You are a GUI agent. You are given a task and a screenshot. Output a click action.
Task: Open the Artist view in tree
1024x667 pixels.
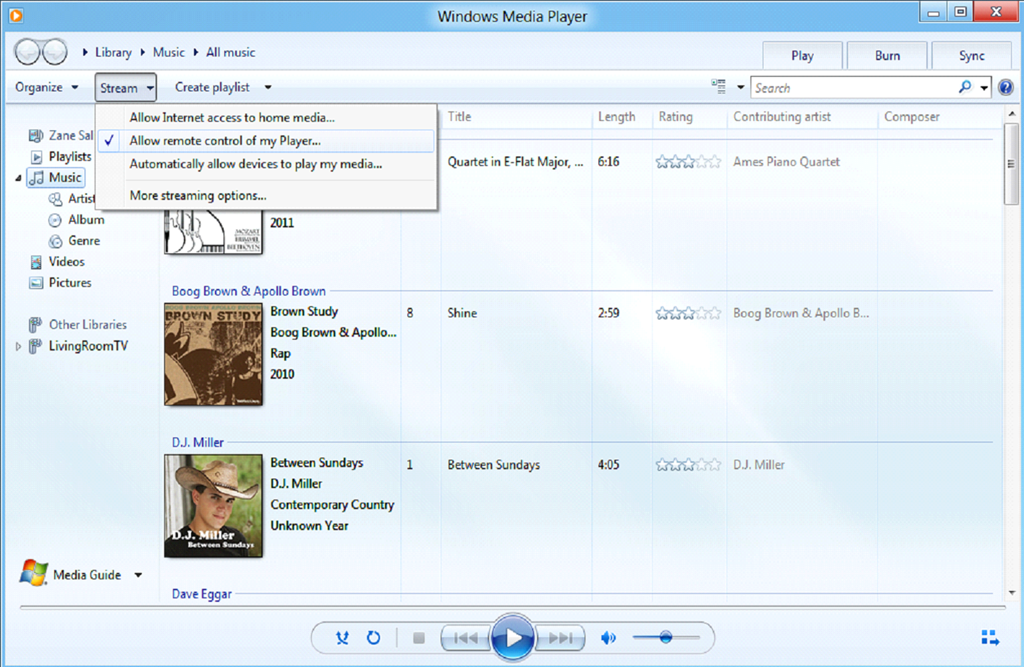click(81, 199)
